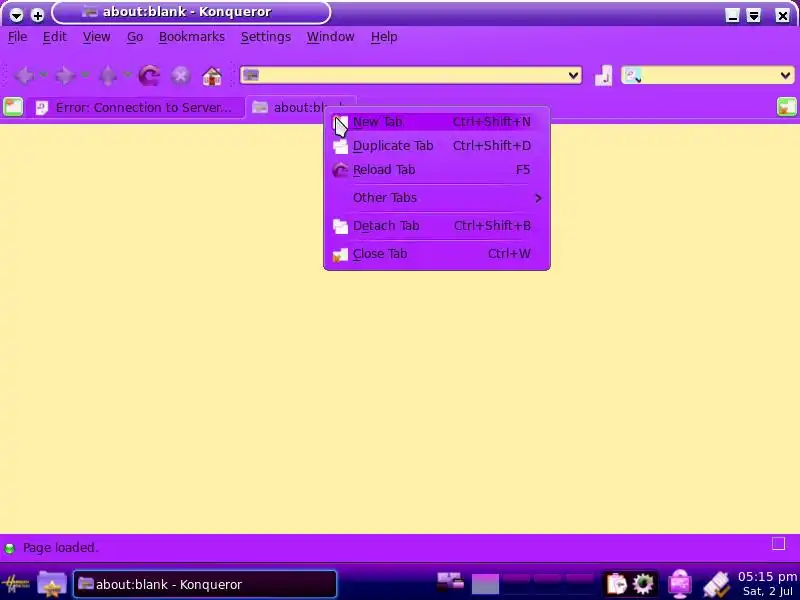
Task: Open new tab button left of tabs
Action: pos(13,107)
